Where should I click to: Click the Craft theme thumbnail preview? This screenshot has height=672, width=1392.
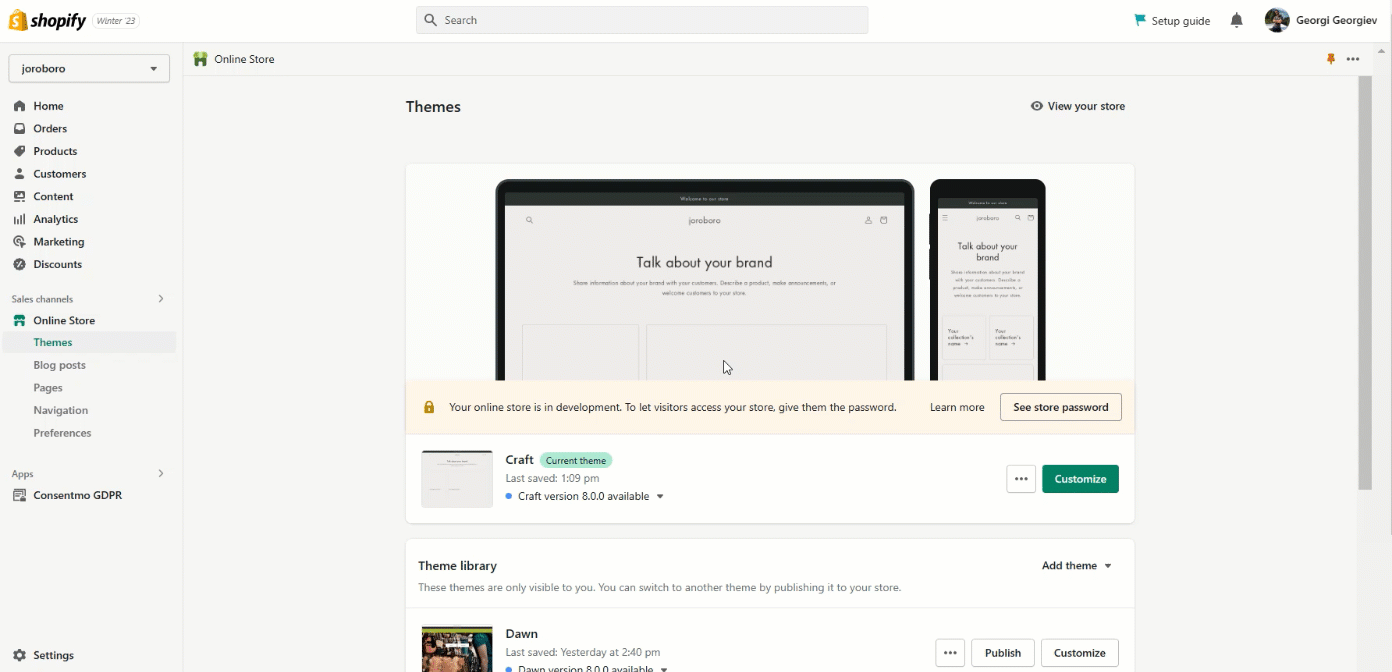click(457, 479)
